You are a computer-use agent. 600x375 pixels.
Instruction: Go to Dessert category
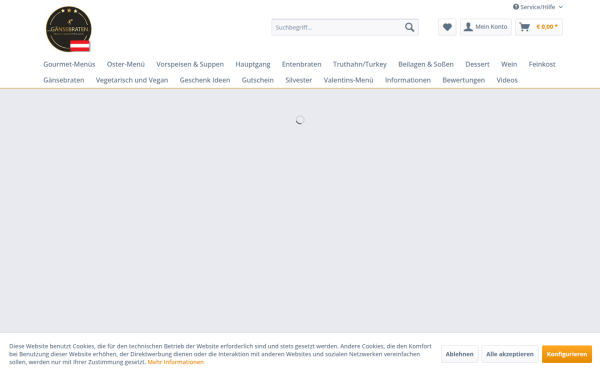(477, 64)
